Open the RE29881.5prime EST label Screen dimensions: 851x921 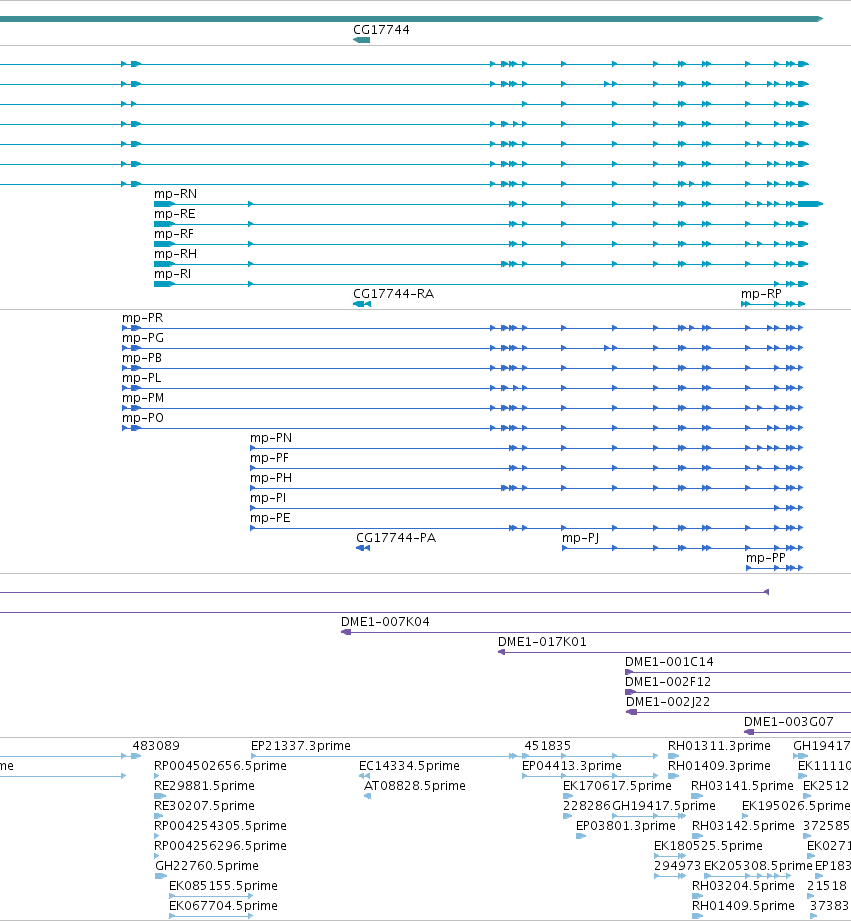click(204, 785)
